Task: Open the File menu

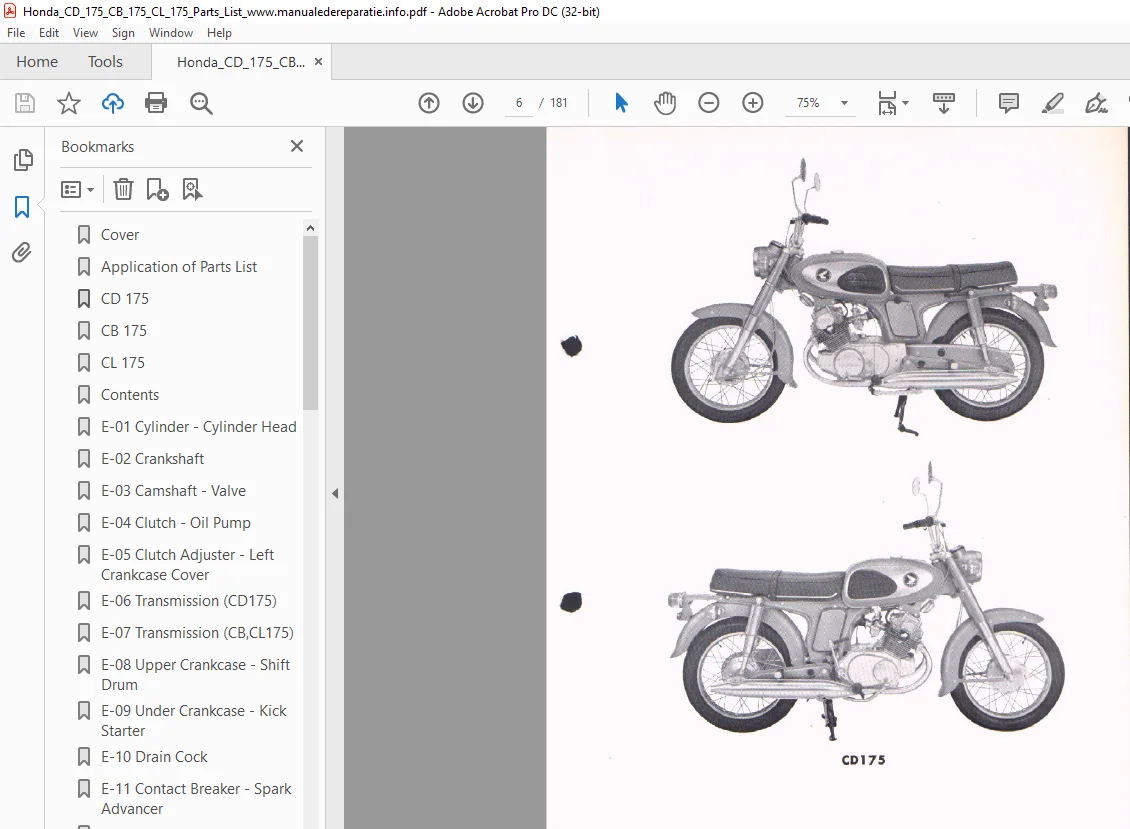Action: click(16, 33)
